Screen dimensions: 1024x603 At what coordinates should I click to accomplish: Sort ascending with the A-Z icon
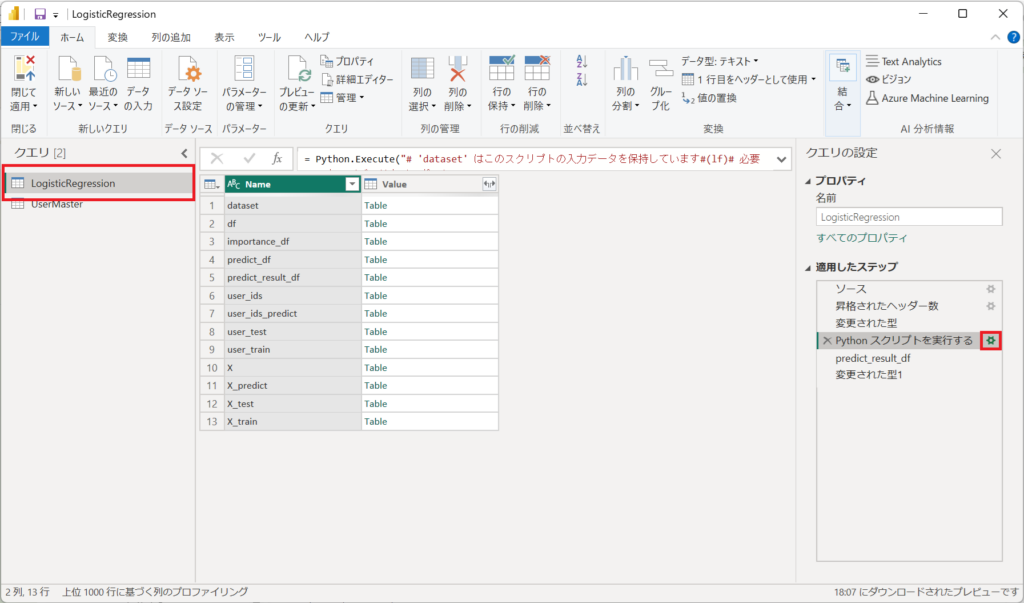coord(582,62)
